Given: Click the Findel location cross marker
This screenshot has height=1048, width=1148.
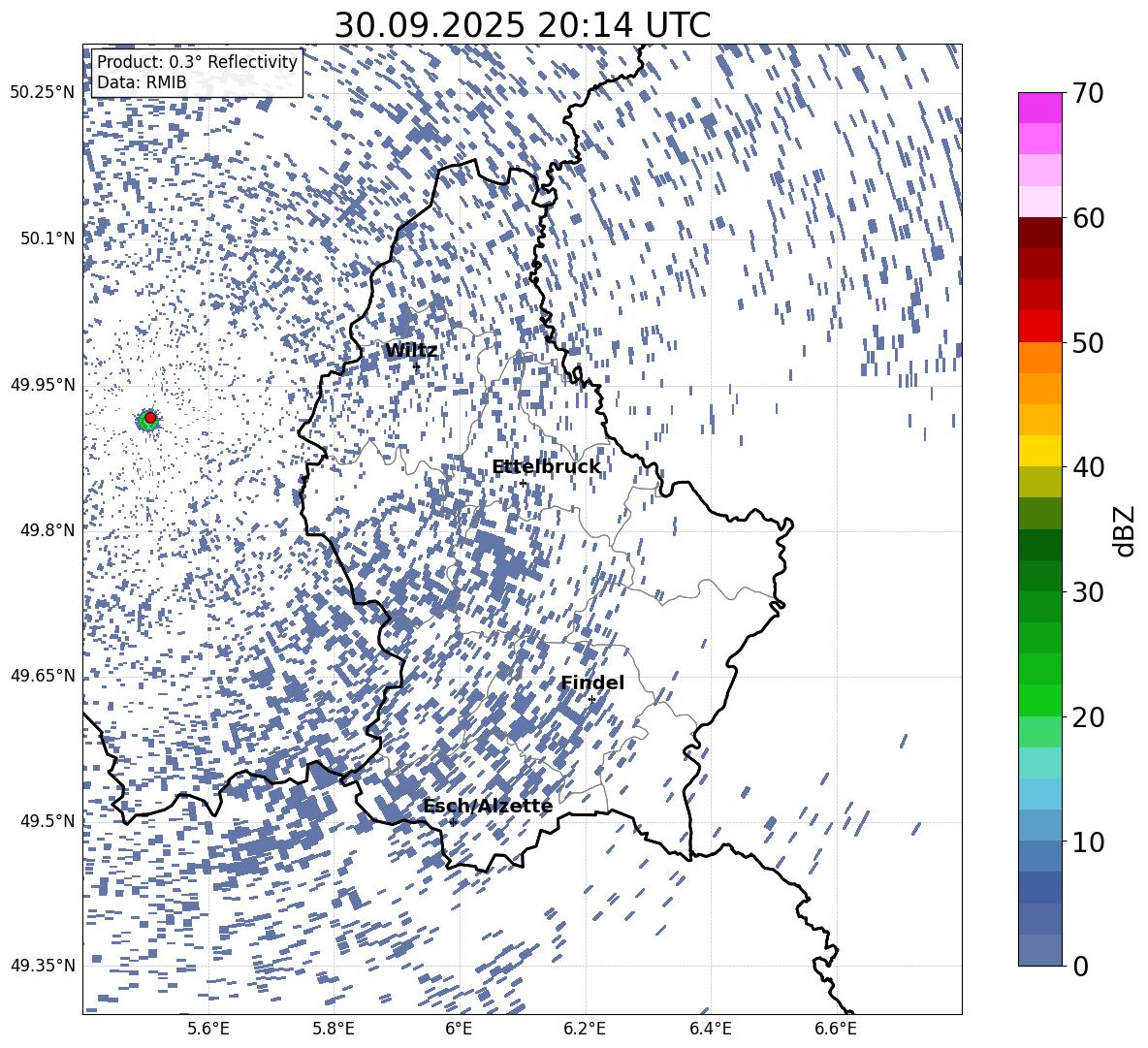Looking at the screenshot, I should [591, 700].
